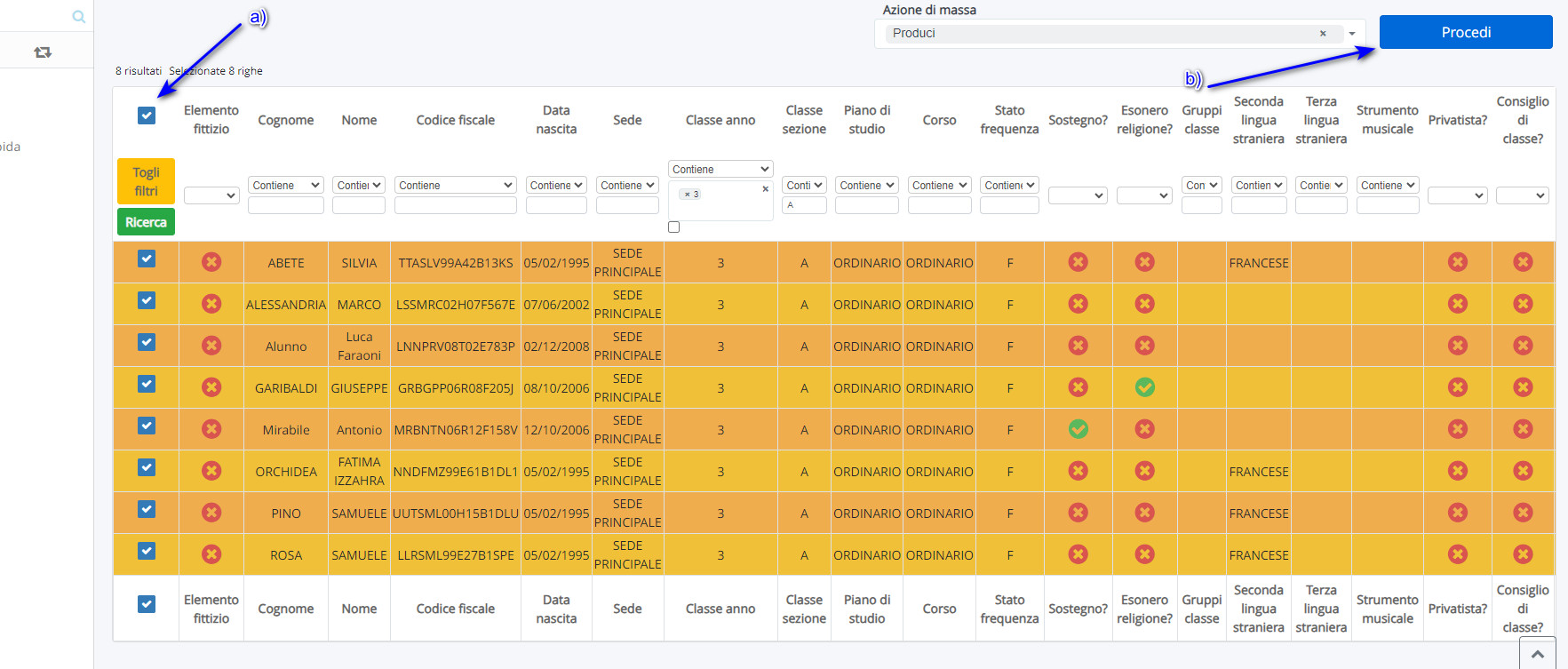Screen dimensions: 1568x669
Task: Click Esonero religione red X for ALESSANDRIA row
Action: pyautogui.click(x=1145, y=304)
